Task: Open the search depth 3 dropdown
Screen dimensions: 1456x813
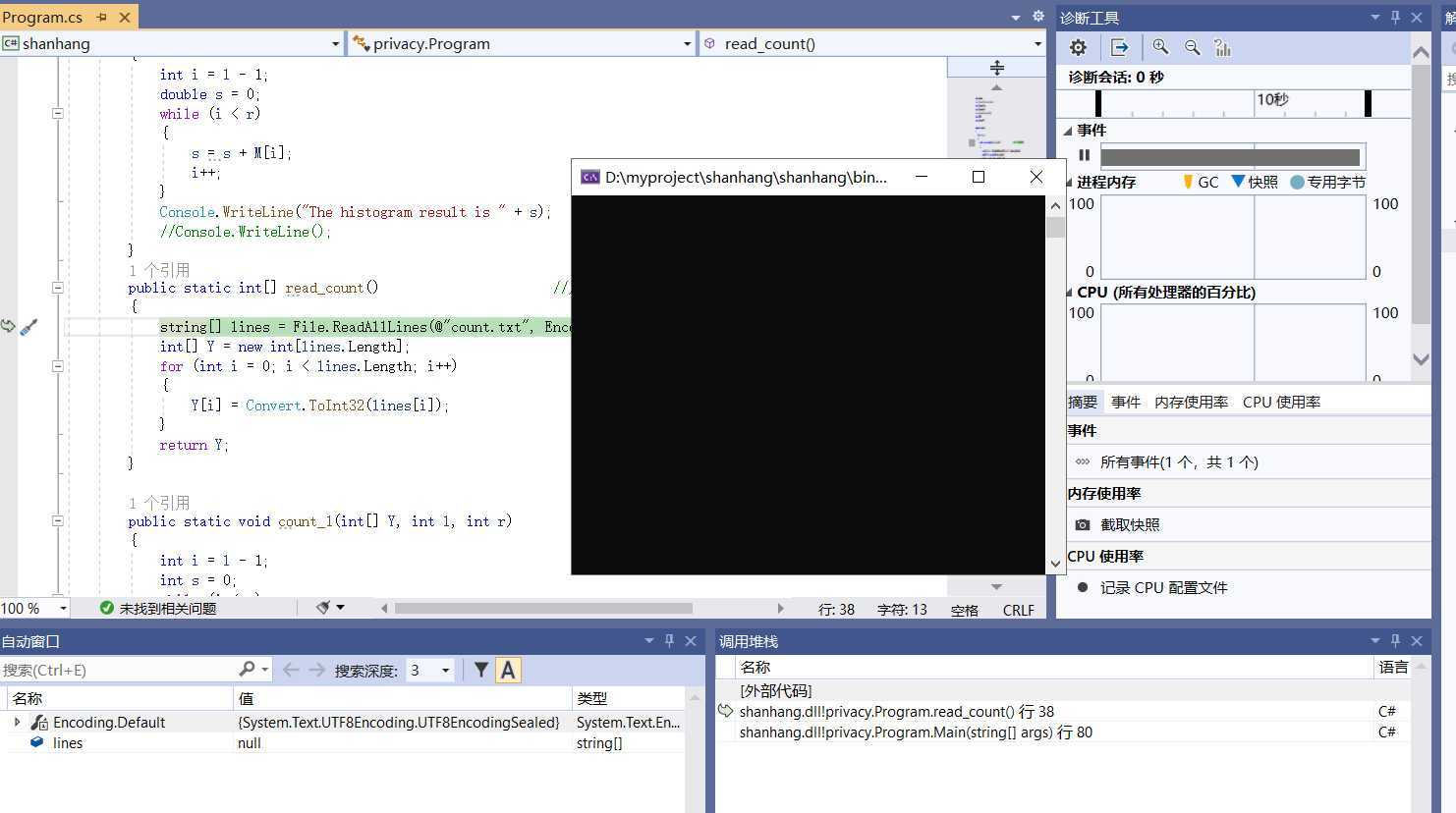Action: tap(445, 670)
